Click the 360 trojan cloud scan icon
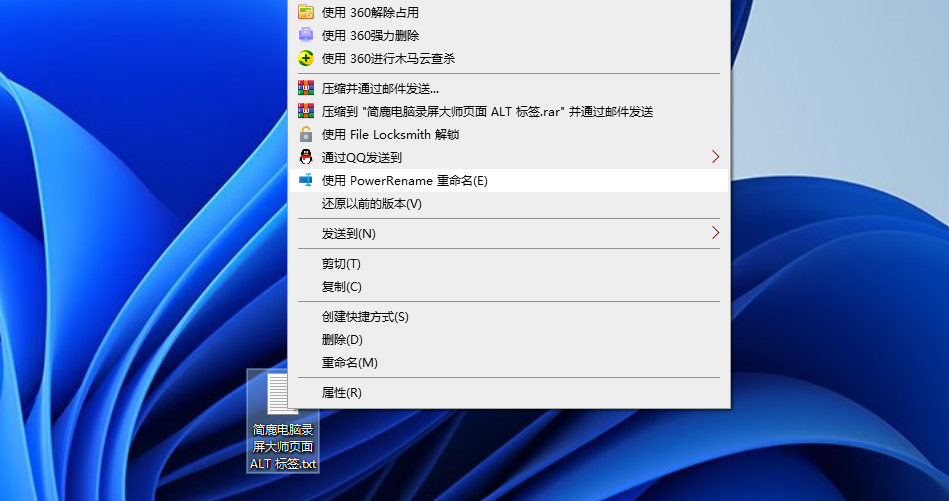Screen dimensions: 949x501 pos(306,58)
